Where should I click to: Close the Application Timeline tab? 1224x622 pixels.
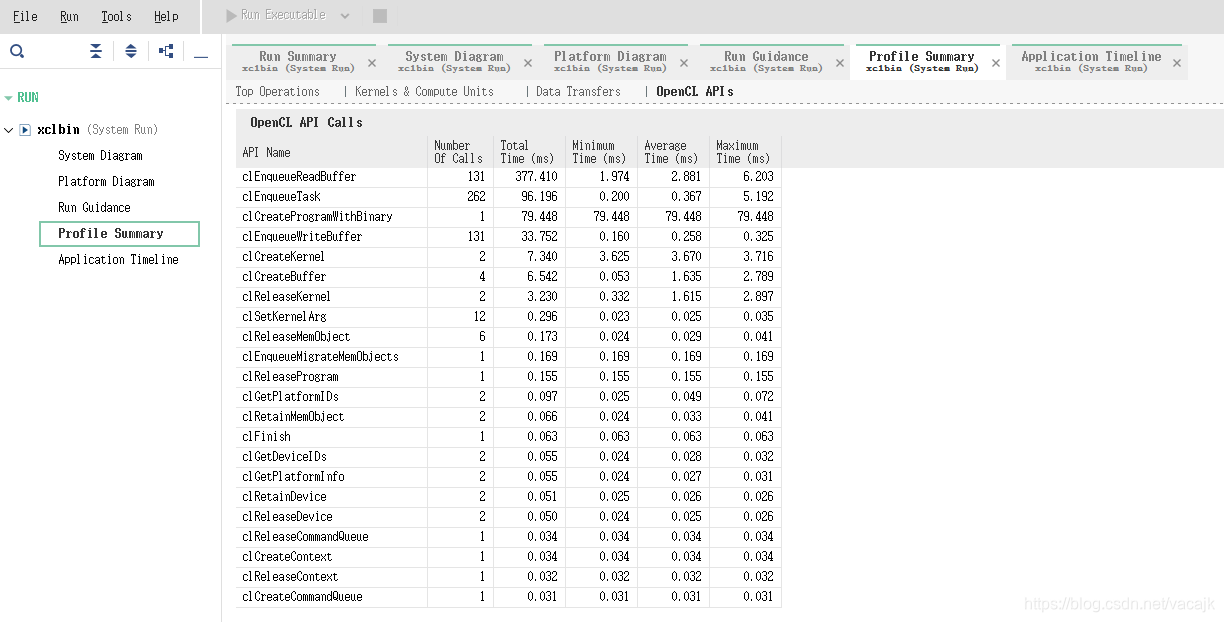point(1177,63)
